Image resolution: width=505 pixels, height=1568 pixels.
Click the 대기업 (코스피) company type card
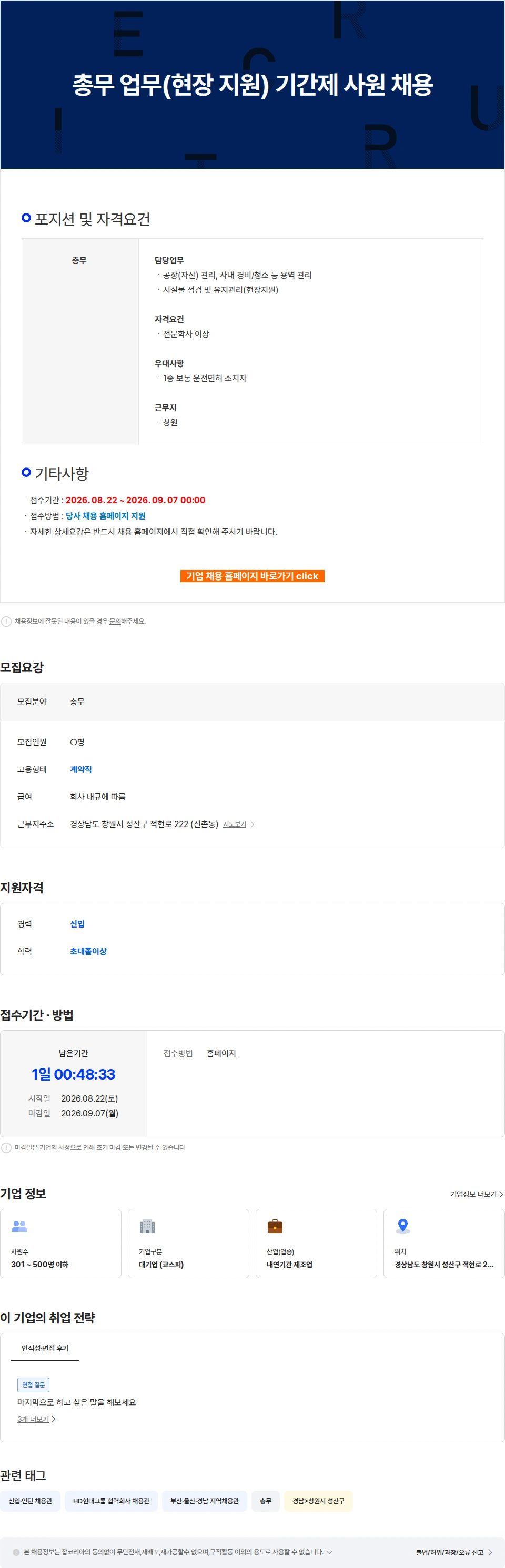tap(188, 1243)
